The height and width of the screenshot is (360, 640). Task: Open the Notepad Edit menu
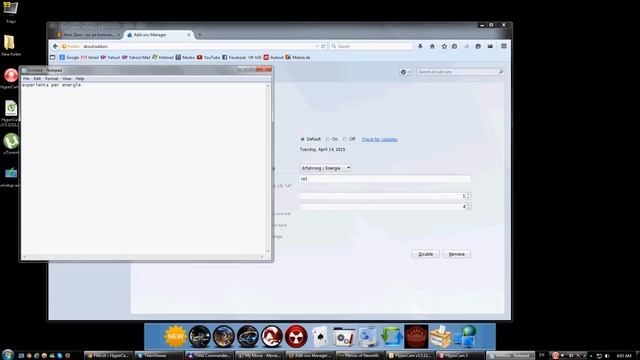pyautogui.click(x=37, y=78)
